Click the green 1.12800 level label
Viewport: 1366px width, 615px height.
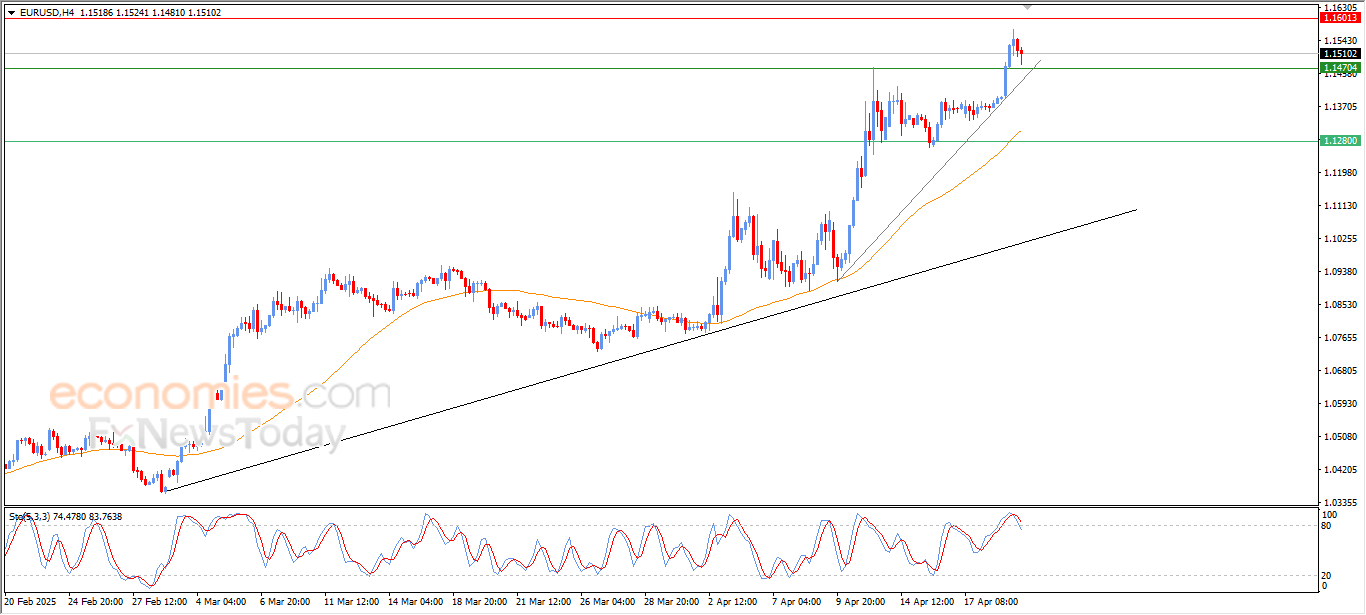(1340, 141)
